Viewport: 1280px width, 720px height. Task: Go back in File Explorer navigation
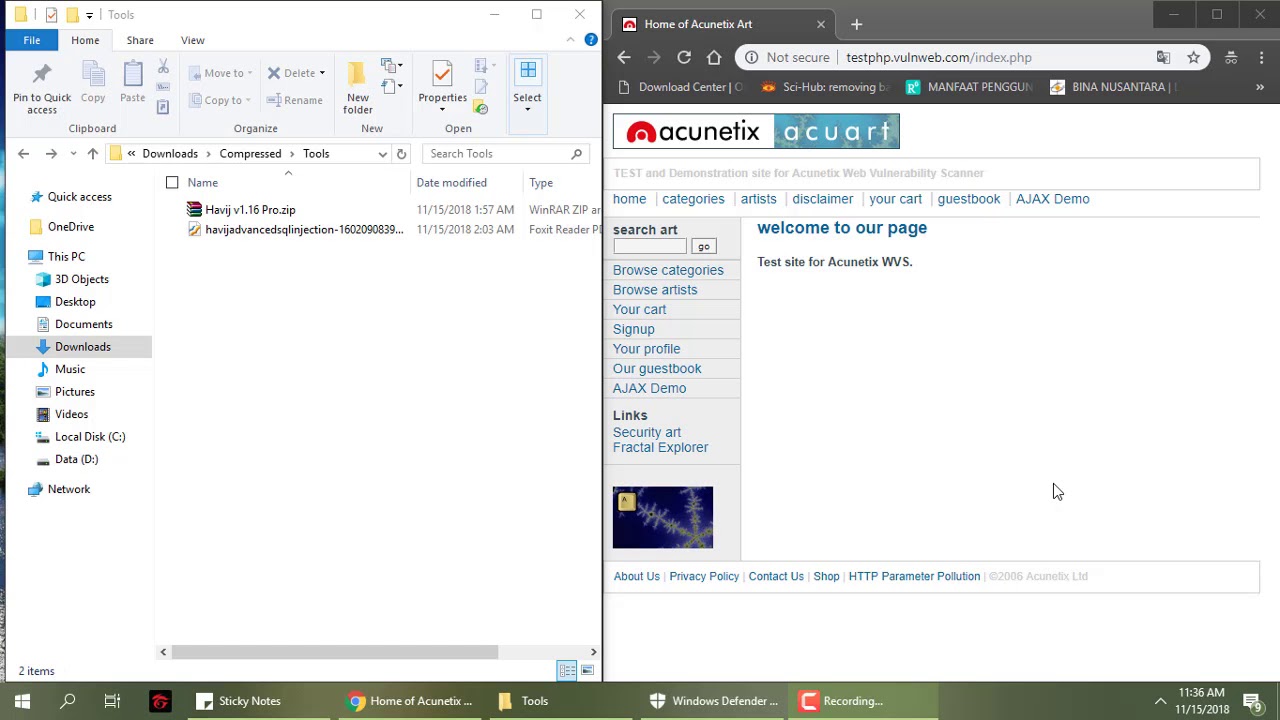pos(23,154)
